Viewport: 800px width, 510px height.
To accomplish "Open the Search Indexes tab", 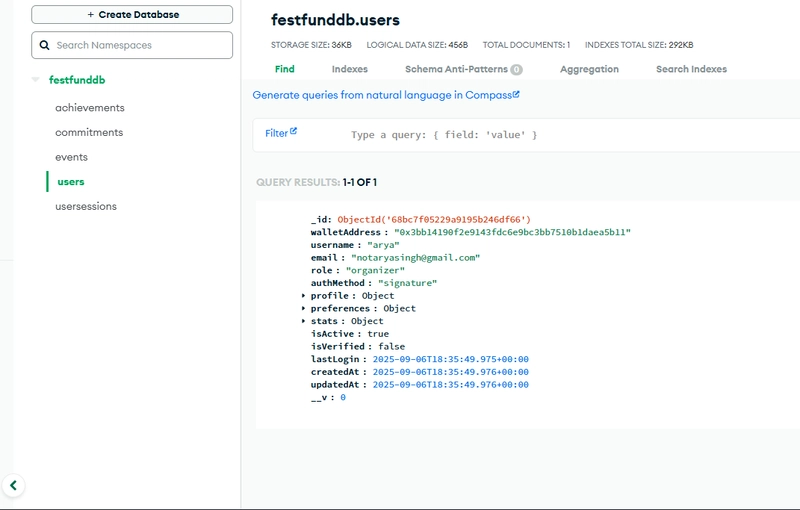I will tap(691, 69).
